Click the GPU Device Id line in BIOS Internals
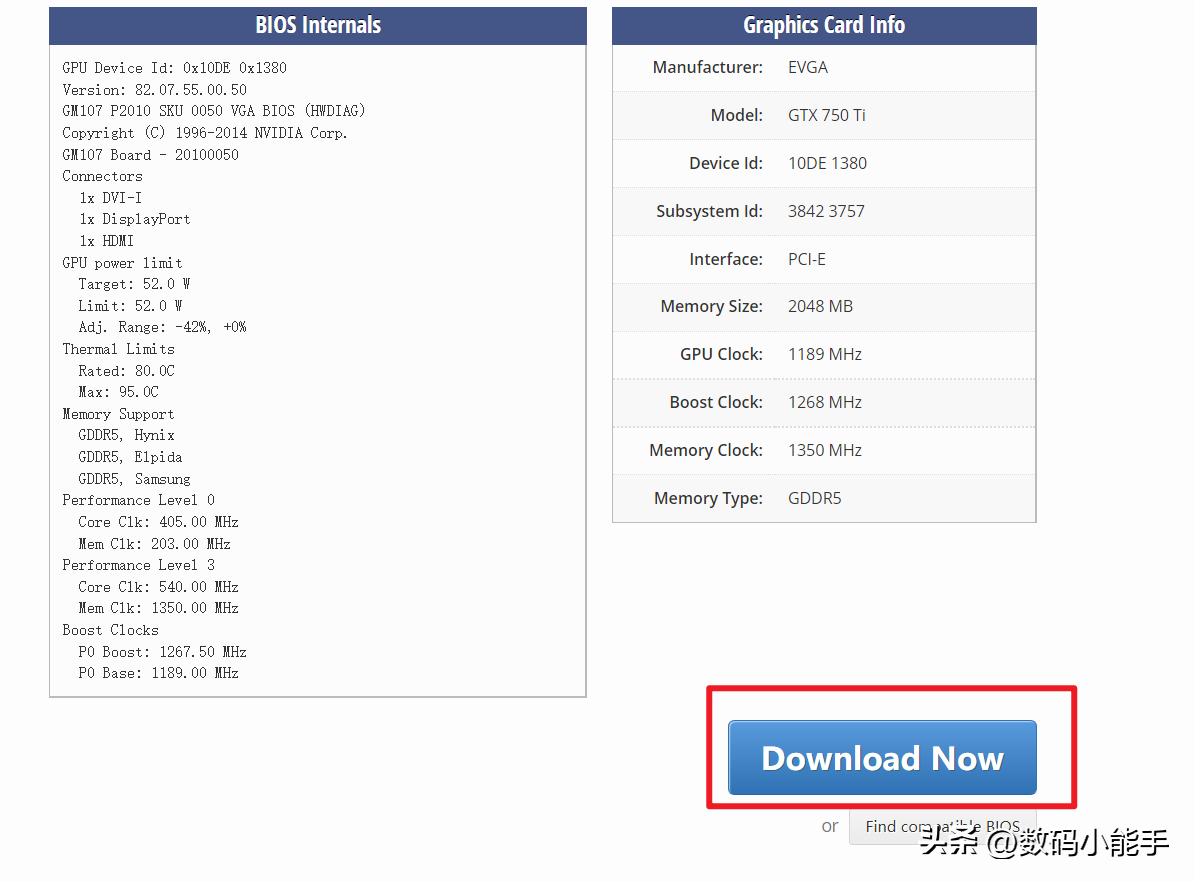The width and height of the screenshot is (1195, 882). (x=174, y=68)
